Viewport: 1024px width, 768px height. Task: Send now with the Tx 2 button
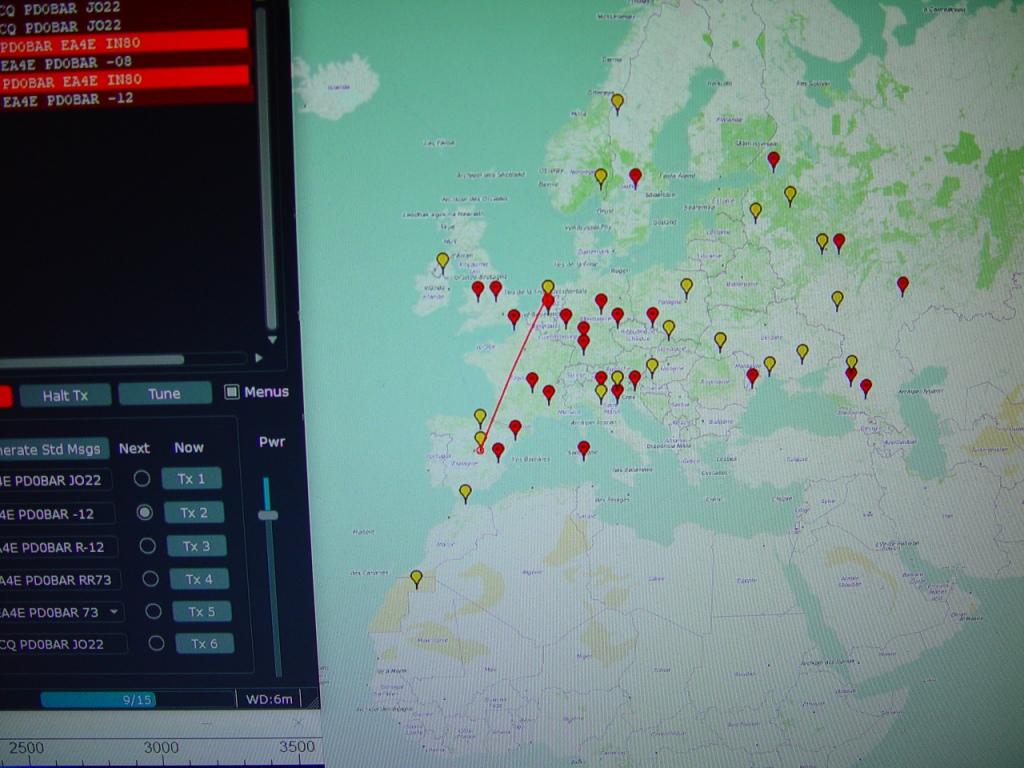click(194, 513)
